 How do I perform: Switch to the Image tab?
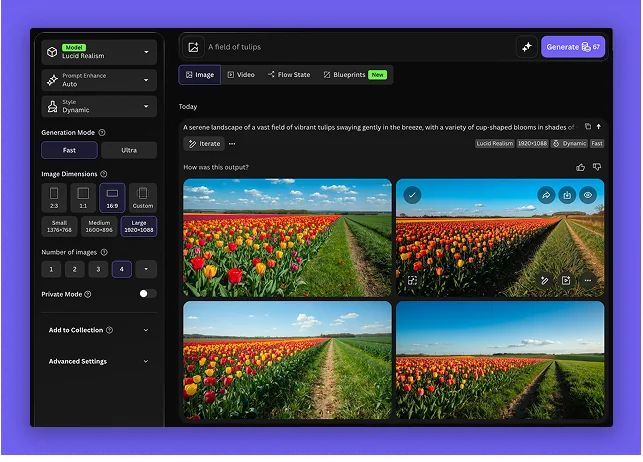coord(200,75)
